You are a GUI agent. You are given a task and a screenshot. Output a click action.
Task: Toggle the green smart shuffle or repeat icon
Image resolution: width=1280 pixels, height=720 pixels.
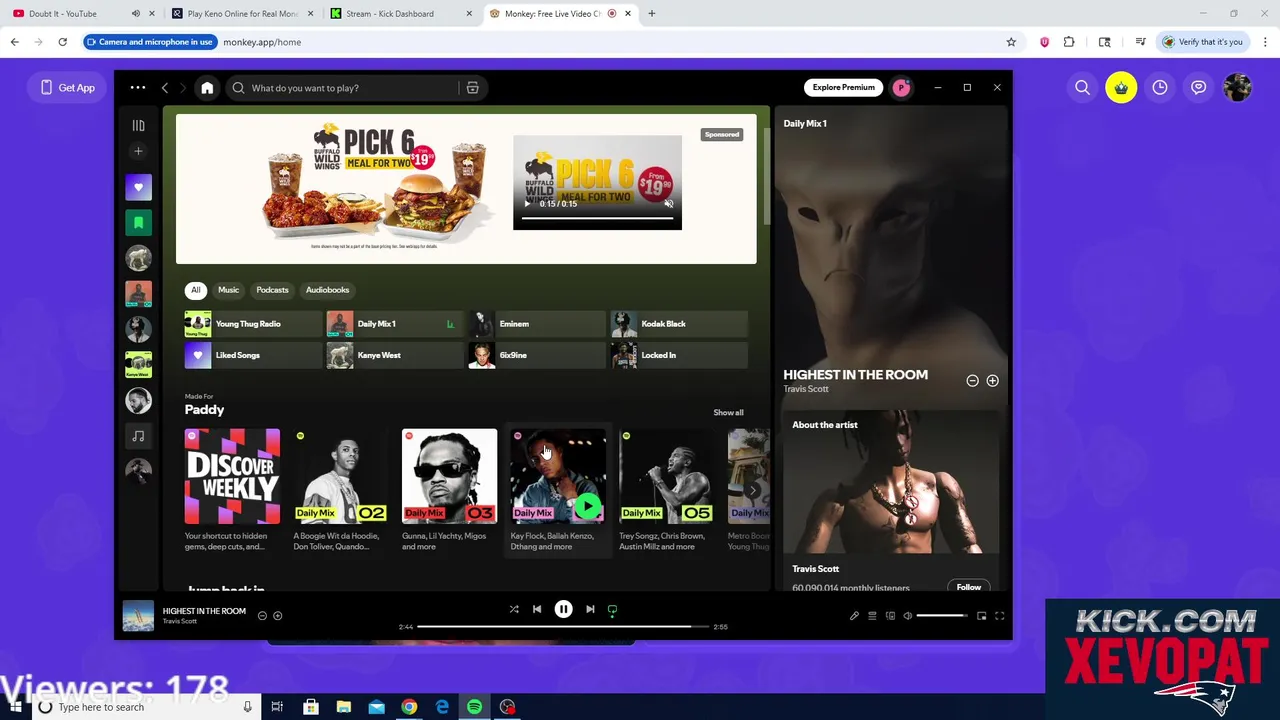[612, 609]
